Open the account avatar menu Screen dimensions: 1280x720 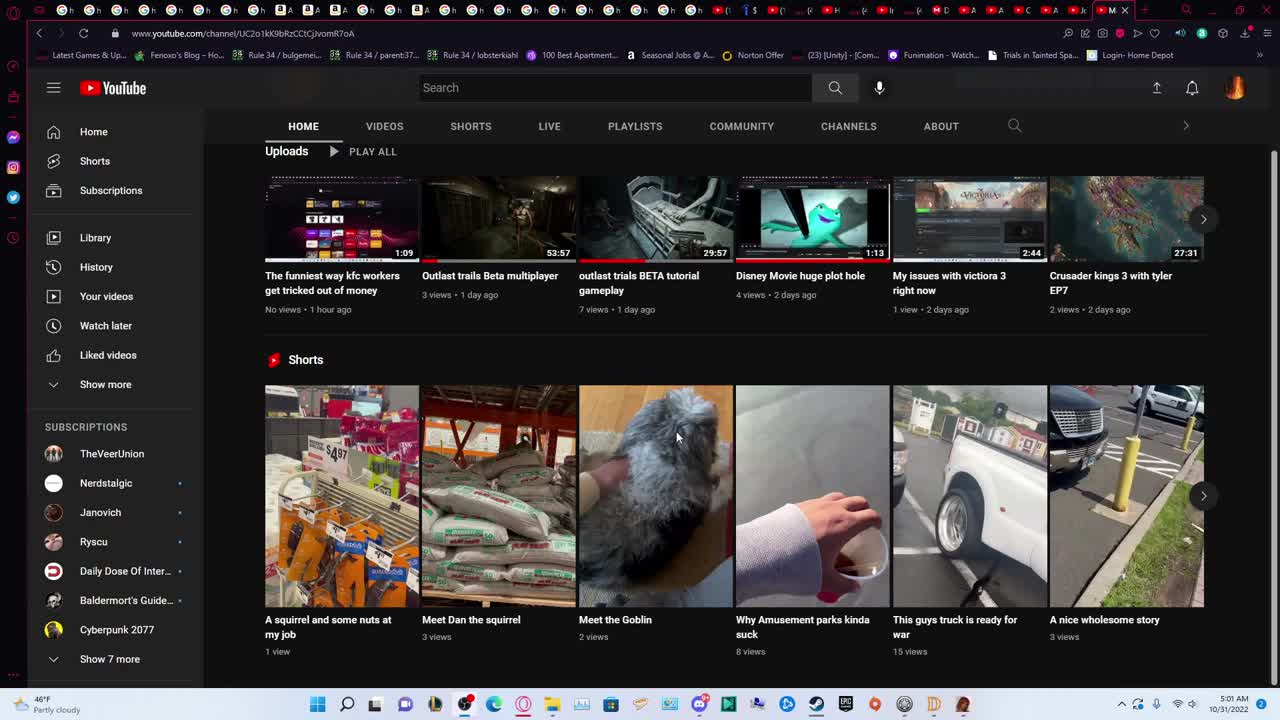coord(1235,88)
